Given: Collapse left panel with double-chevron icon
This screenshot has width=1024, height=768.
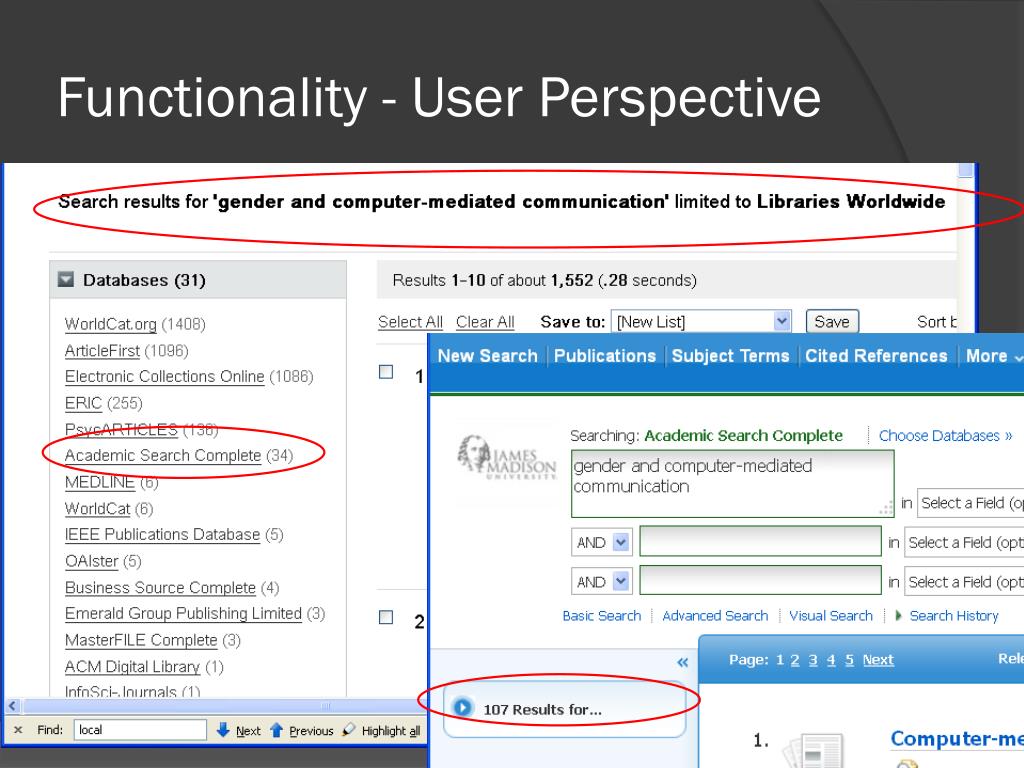Looking at the screenshot, I should [682, 662].
